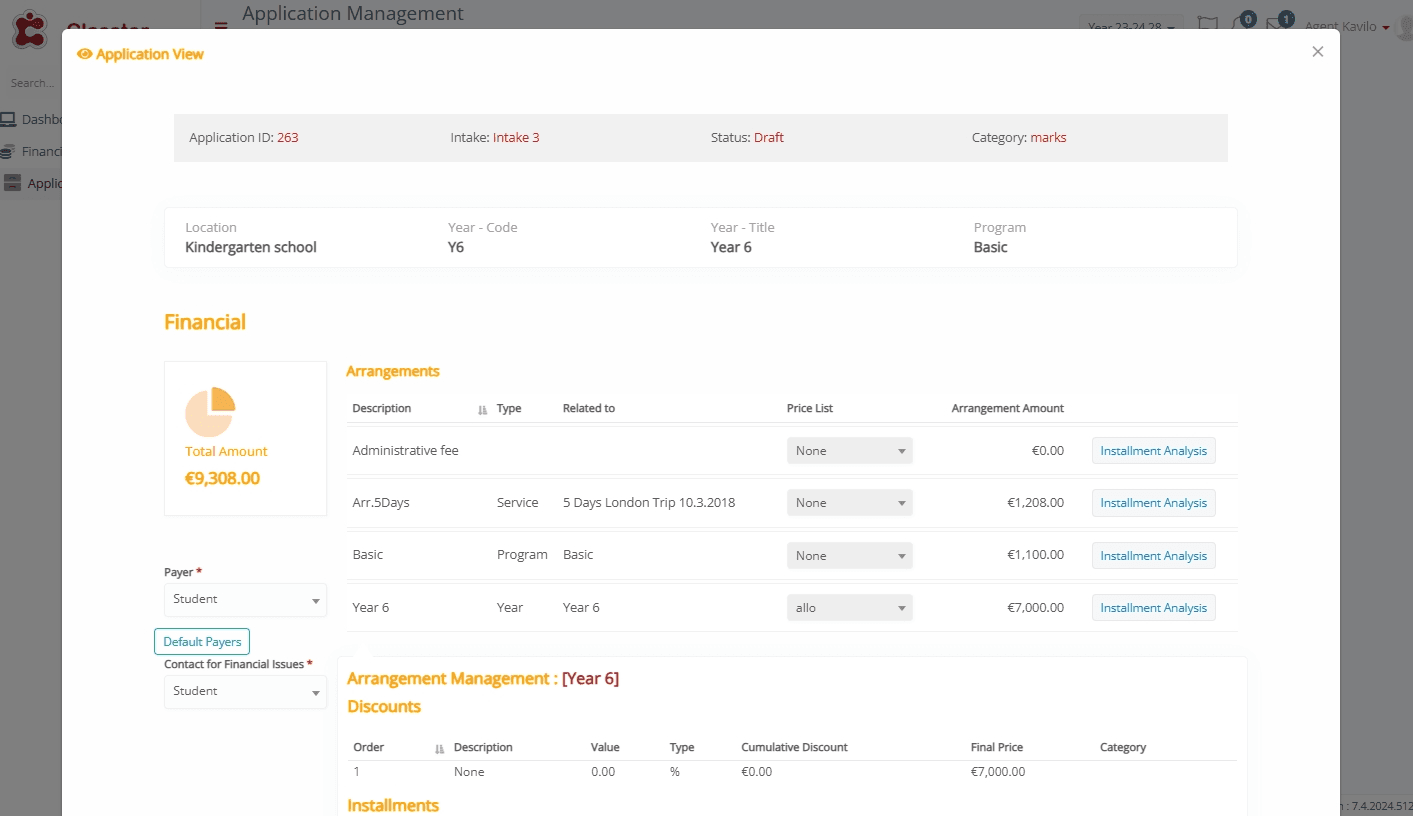Click the Discounts section heading
This screenshot has width=1413, height=816.
tap(384, 707)
